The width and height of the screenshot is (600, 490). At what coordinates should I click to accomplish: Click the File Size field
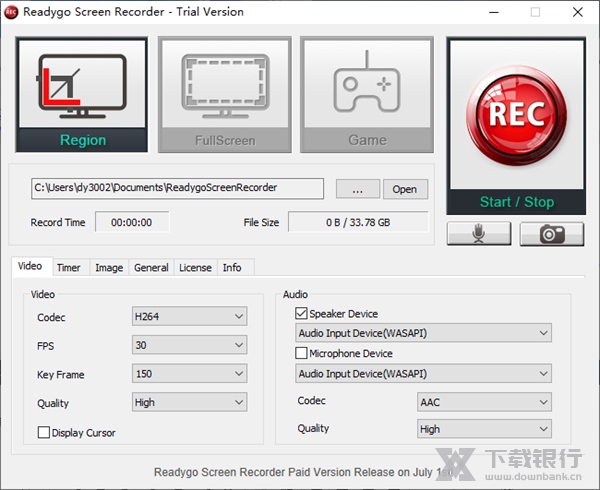pyautogui.click(x=358, y=222)
